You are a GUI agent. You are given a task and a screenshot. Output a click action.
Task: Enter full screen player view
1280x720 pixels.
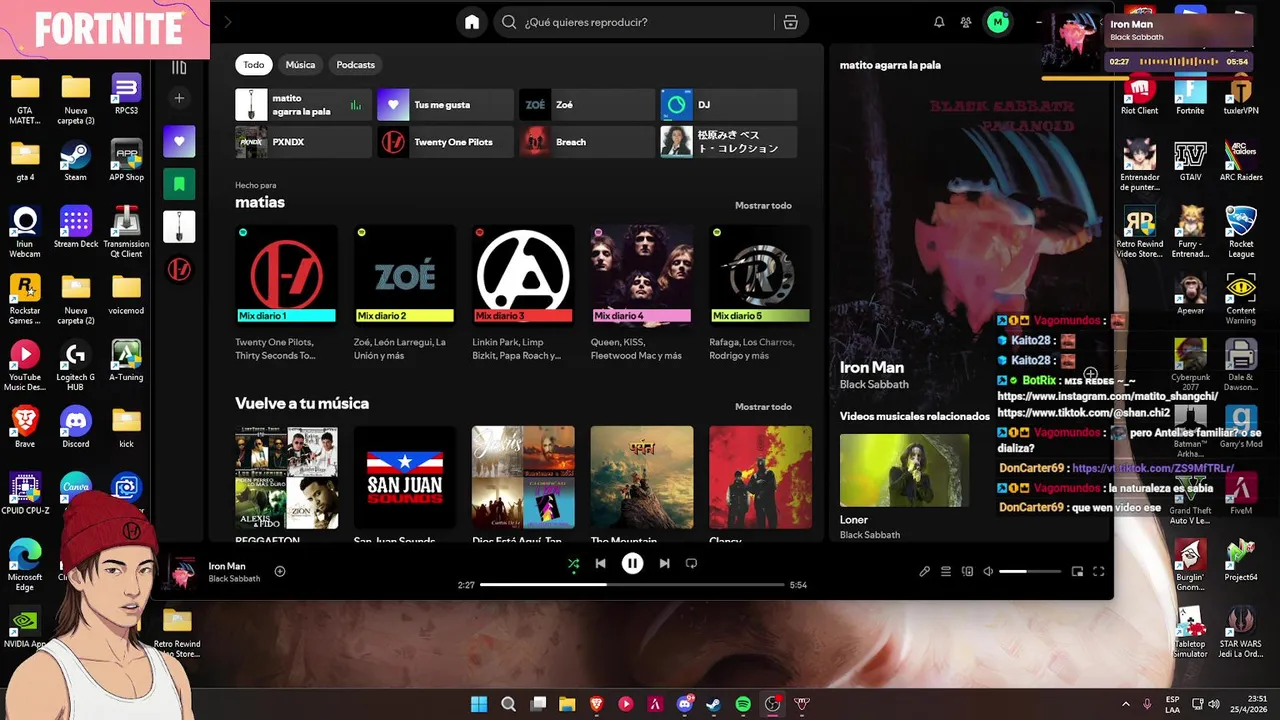coord(1098,572)
